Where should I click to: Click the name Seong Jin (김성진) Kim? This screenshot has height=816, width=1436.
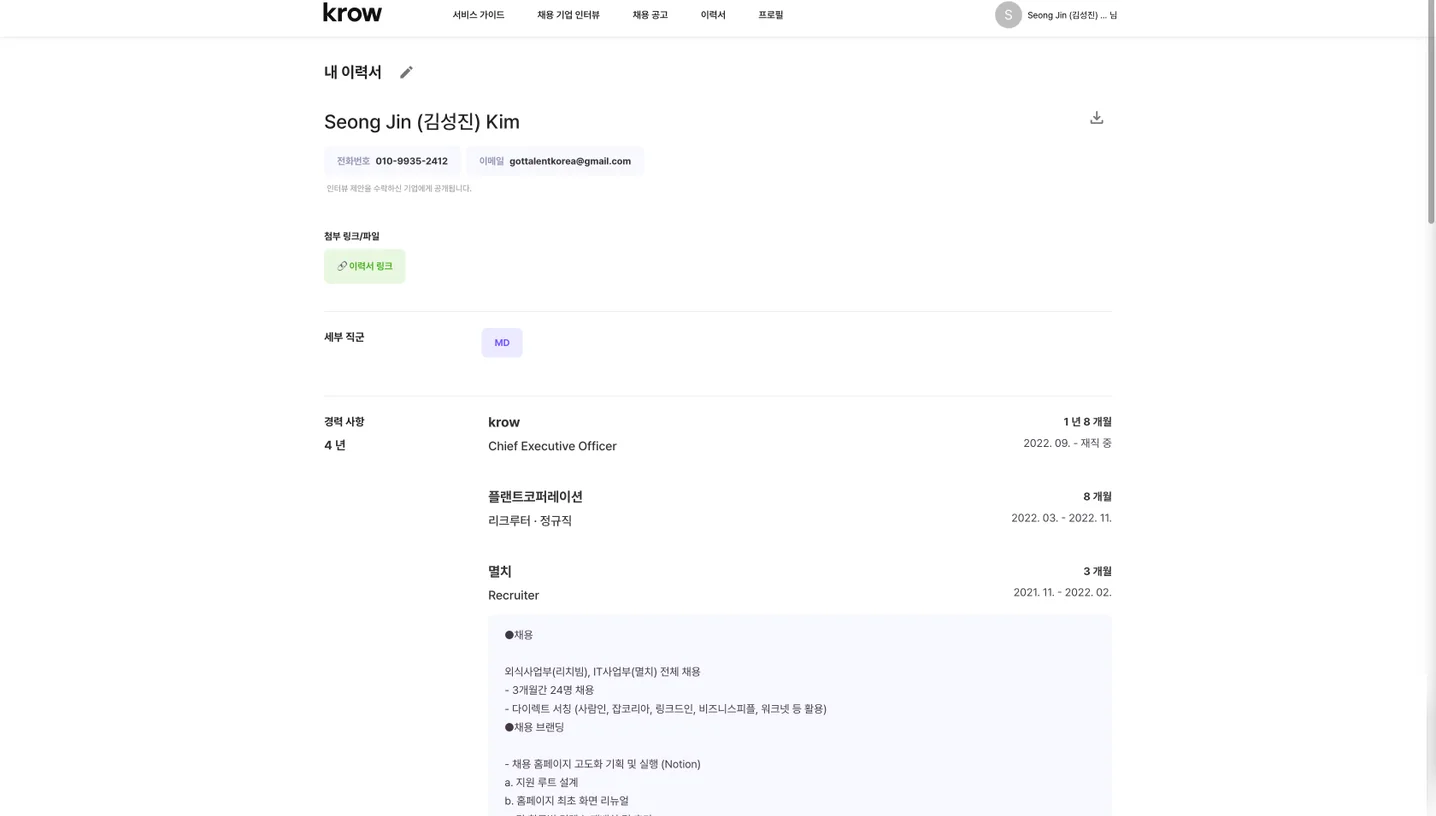point(422,122)
